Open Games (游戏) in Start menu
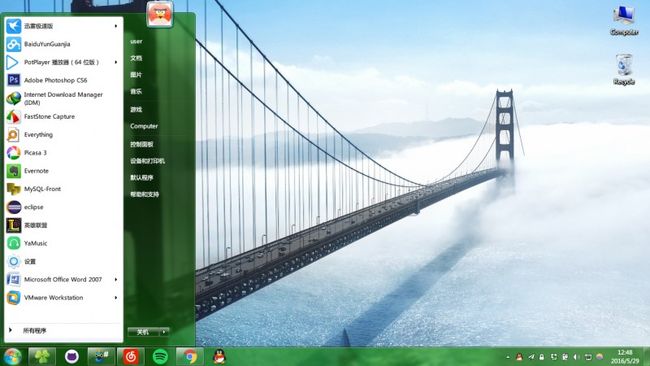The image size is (650, 366). [x=136, y=109]
